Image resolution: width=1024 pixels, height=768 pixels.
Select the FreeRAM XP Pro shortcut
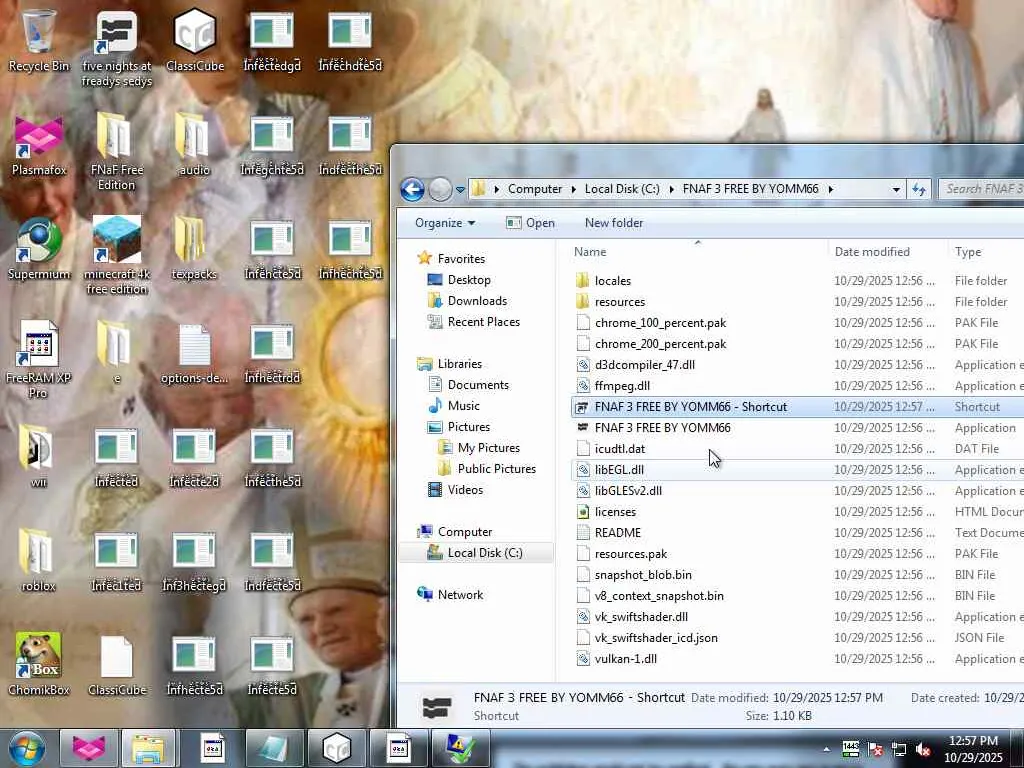38,359
